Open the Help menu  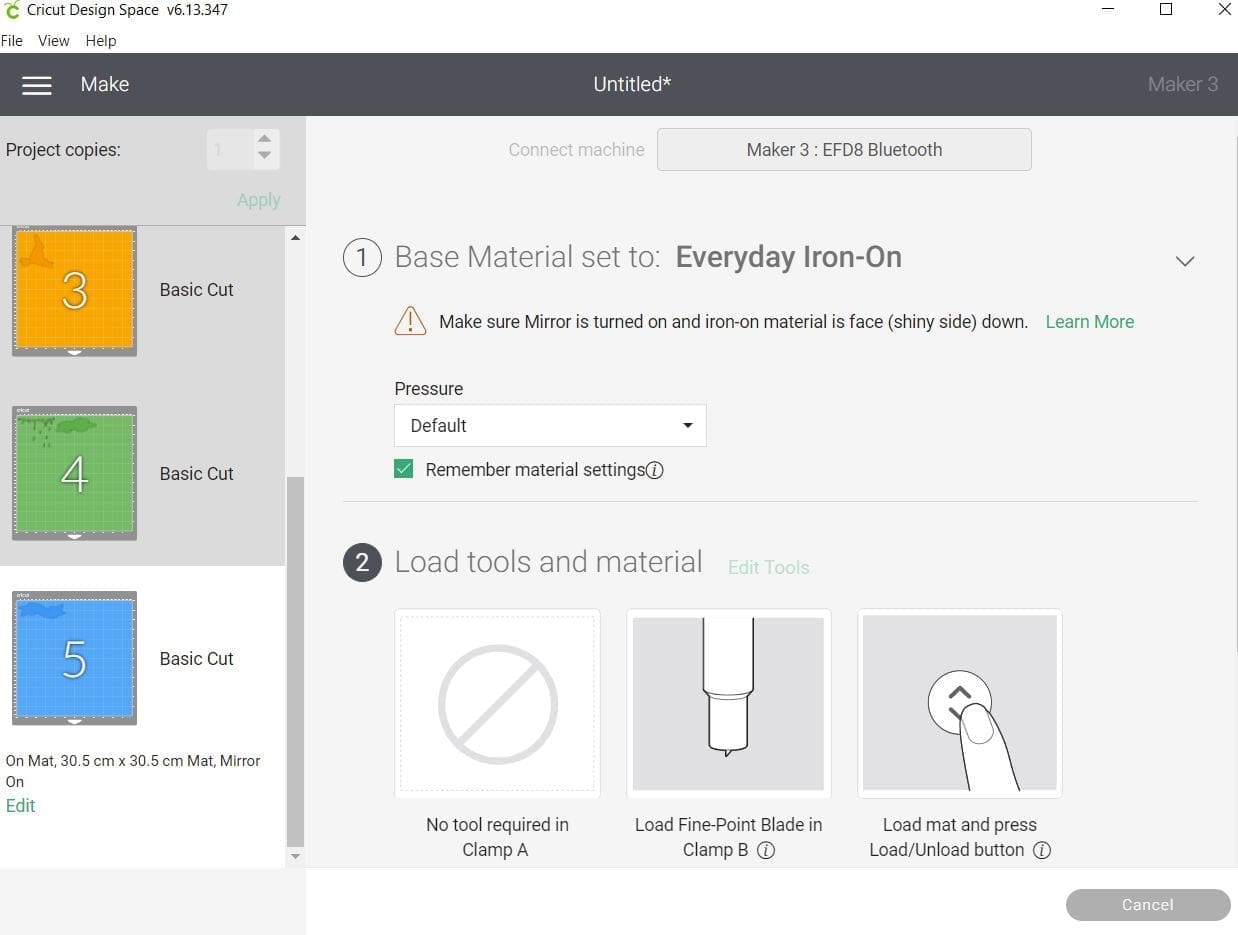click(101, 41)
